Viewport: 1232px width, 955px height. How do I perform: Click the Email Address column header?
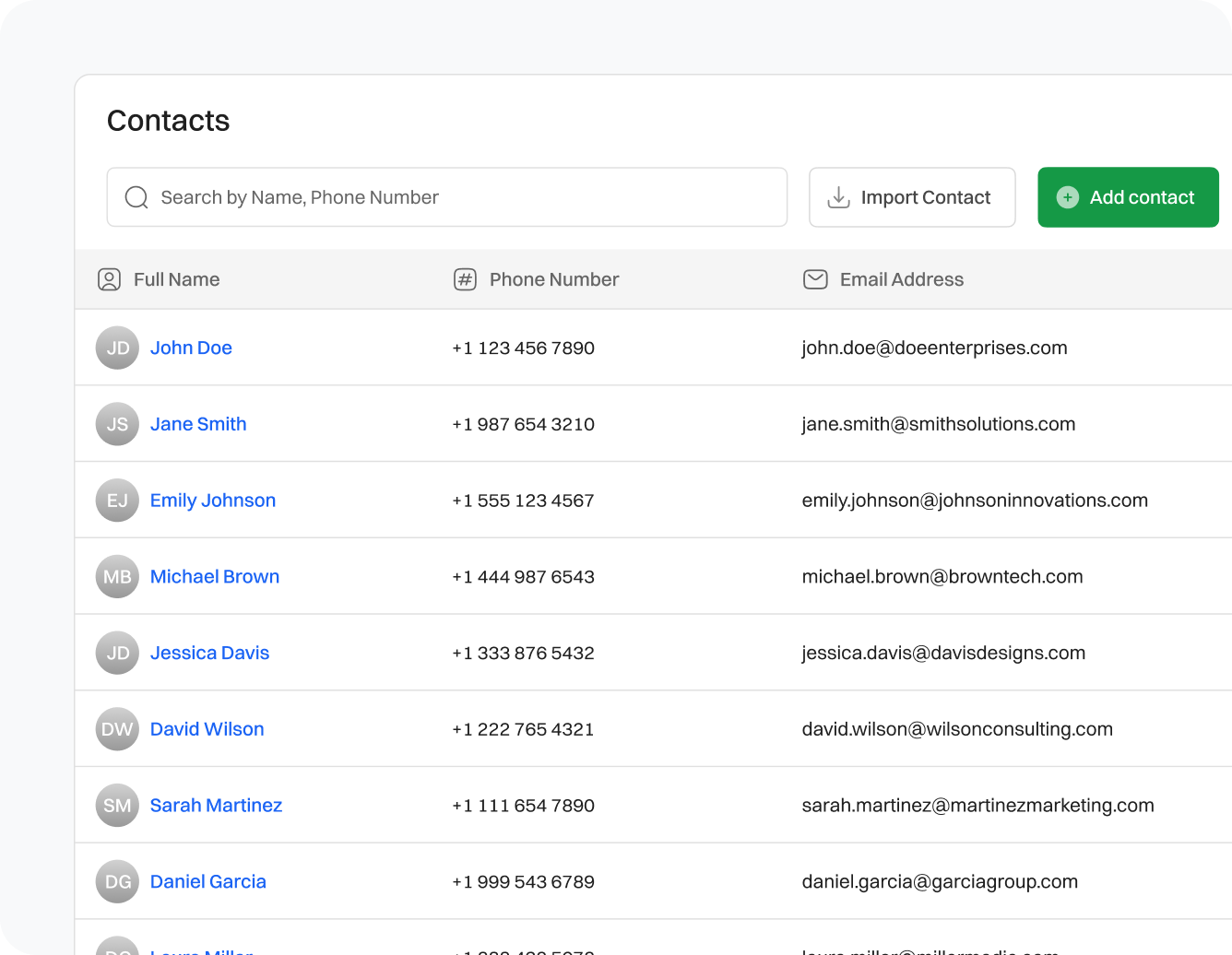pyautogui.click(x=901, y=279)
